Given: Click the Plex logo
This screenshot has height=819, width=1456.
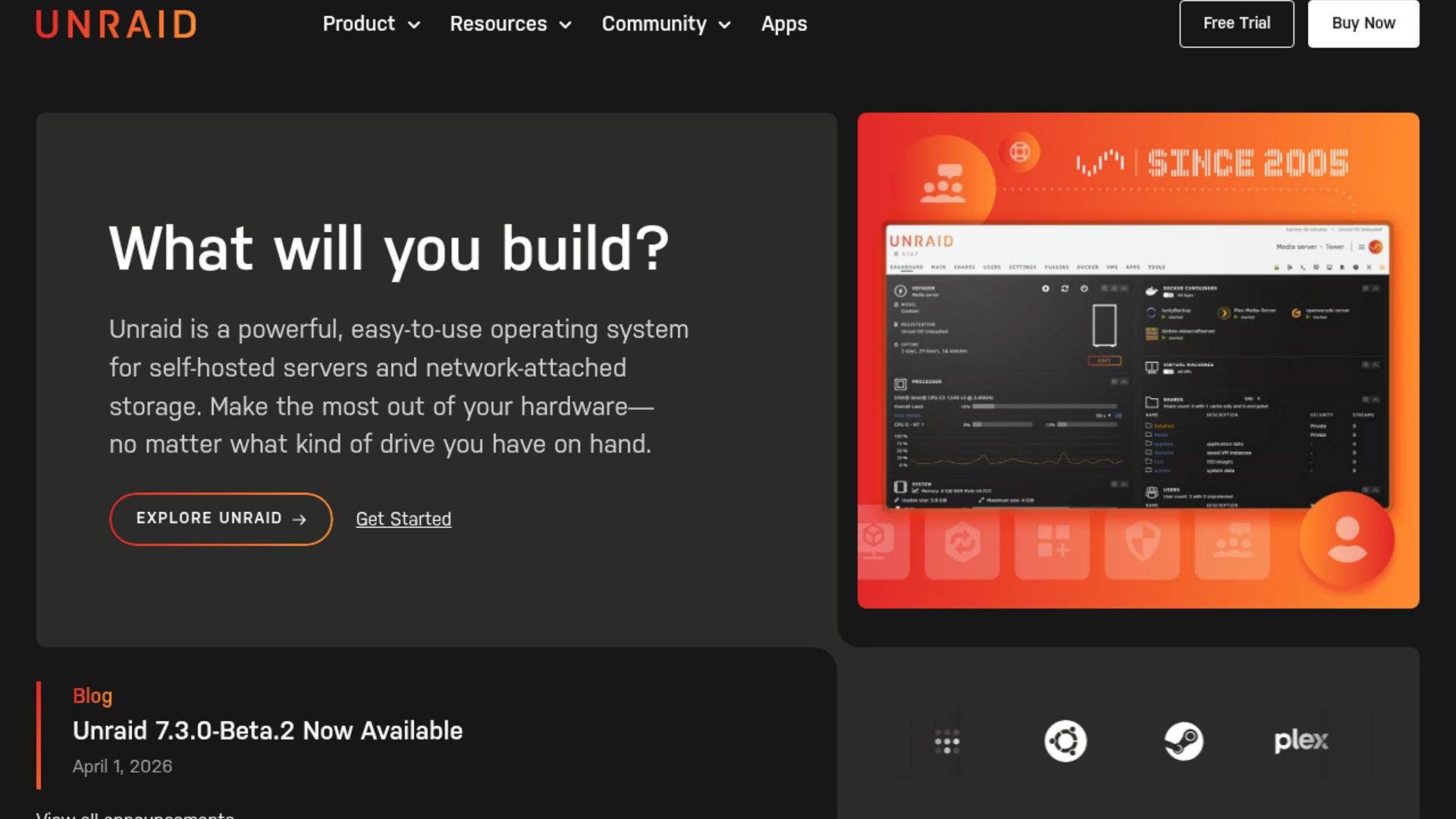Looking at the screenshot, I should [x=1301, y=740].
